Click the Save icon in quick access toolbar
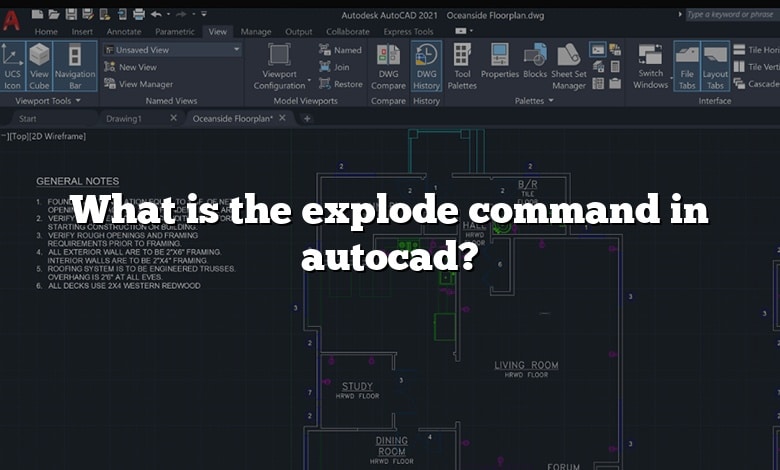Image resolution: width=780 pixels, height=470 pixels. [69, 14]
